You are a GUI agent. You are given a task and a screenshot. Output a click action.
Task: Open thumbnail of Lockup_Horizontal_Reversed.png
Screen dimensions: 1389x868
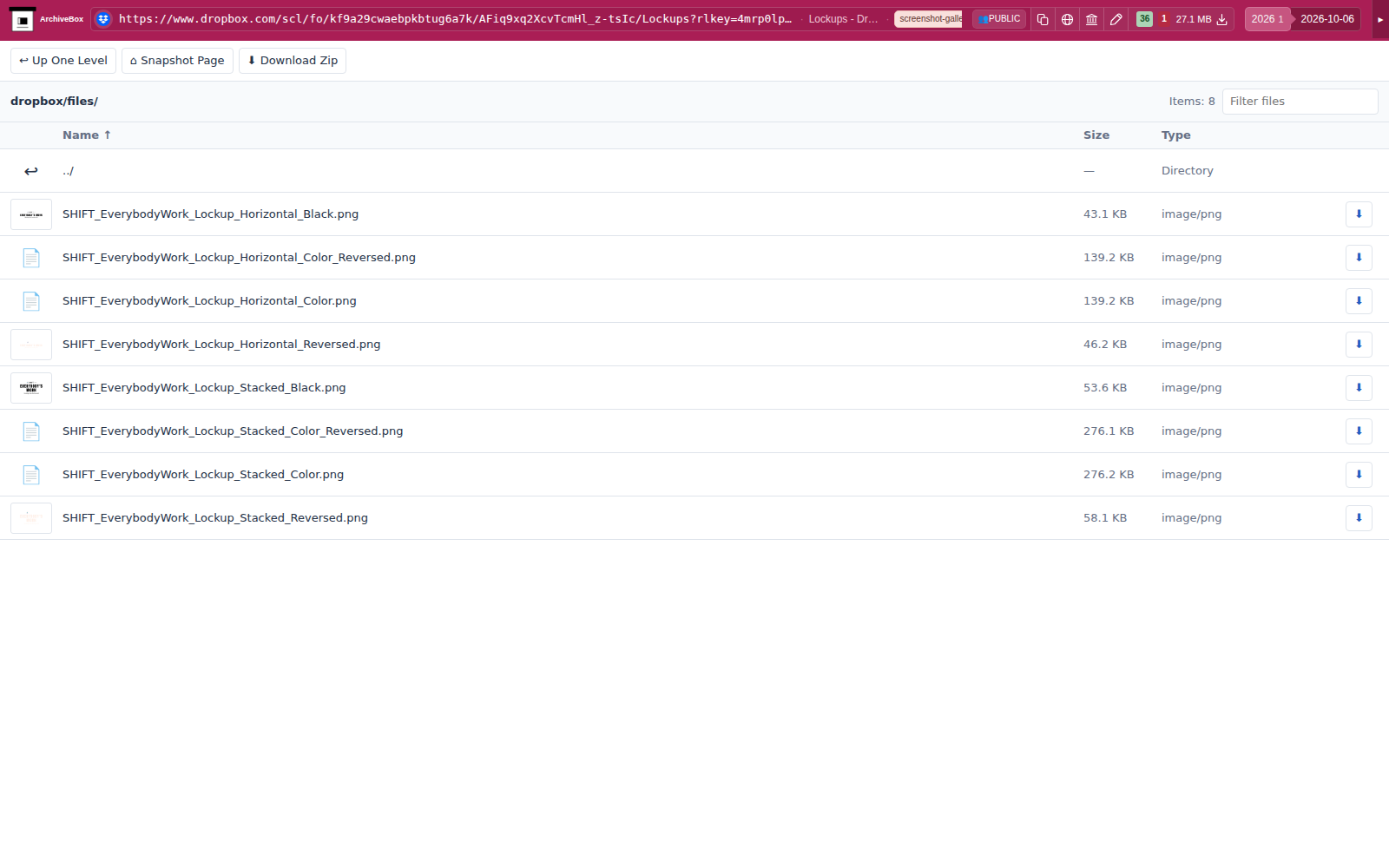[x=31, y=345]
